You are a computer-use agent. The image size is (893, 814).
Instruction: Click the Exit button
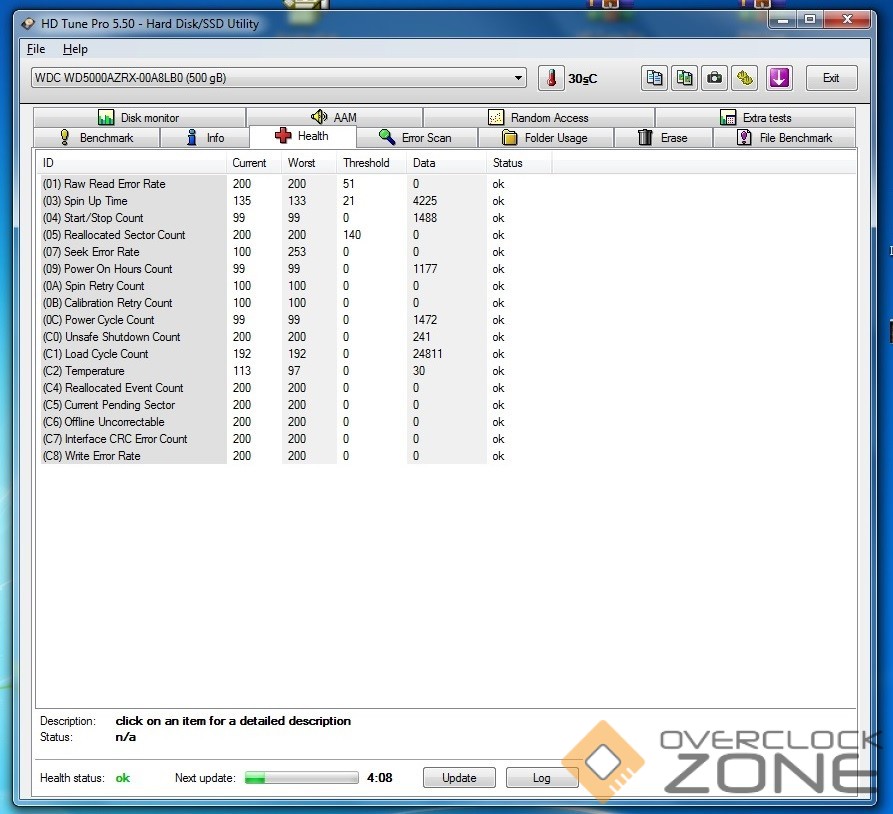point(831,78)
